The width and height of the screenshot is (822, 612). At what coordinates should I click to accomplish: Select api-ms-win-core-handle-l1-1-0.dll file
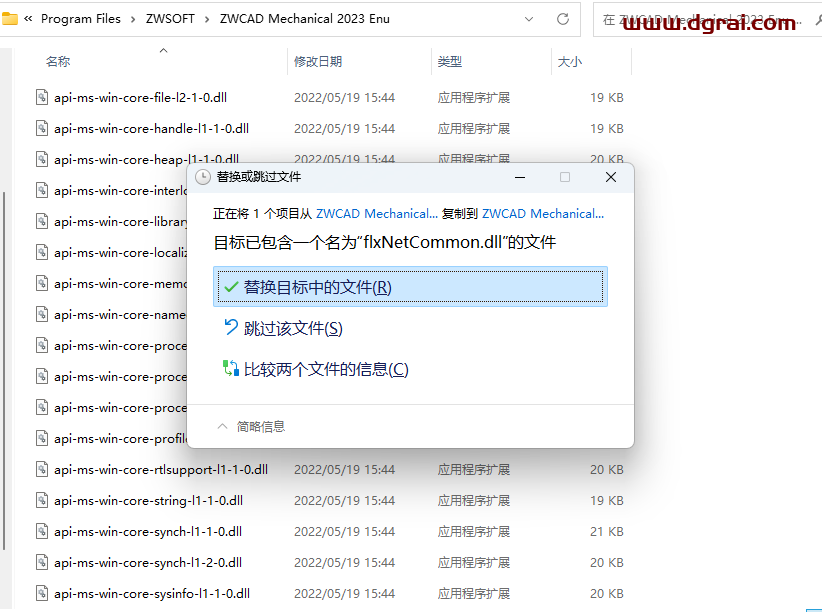tap(152, 128)
